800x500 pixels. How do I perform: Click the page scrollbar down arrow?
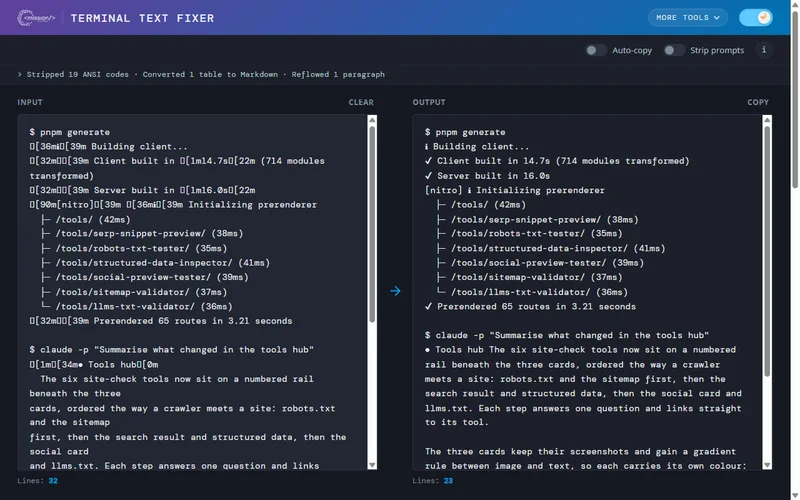795,495
